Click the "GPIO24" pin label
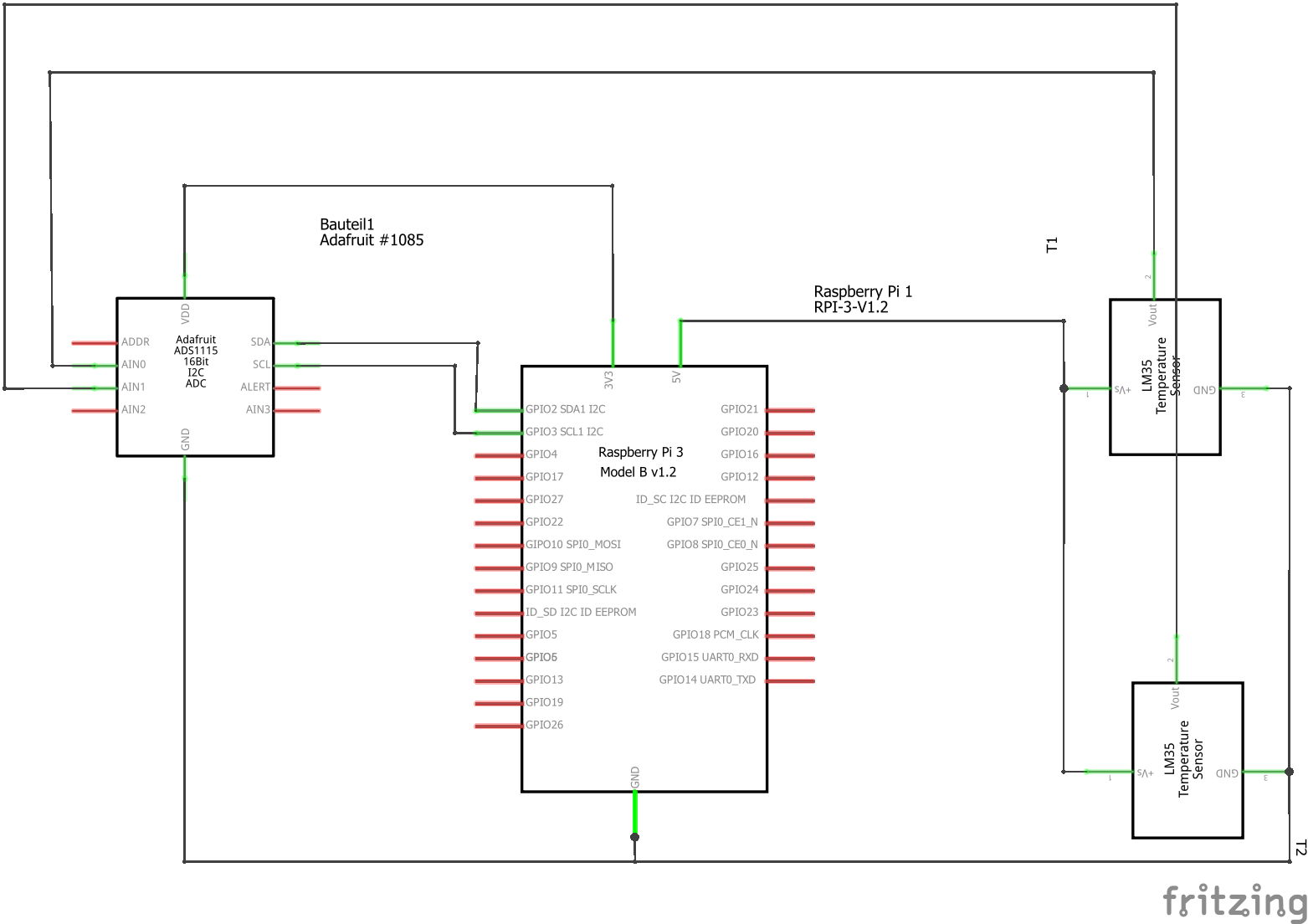1308x924 pixels. point(740,590)
